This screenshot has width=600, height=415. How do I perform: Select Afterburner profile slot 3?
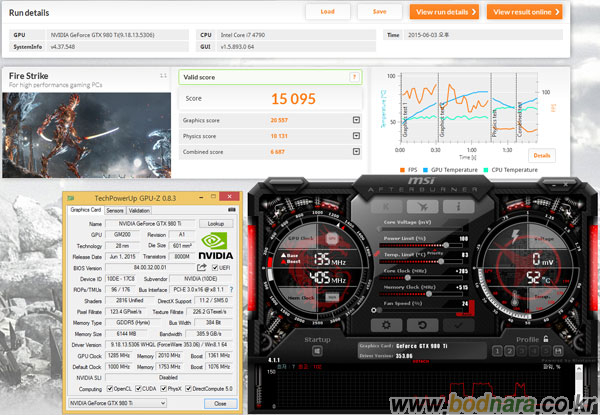pyautogui.click(x=522, y=351)
